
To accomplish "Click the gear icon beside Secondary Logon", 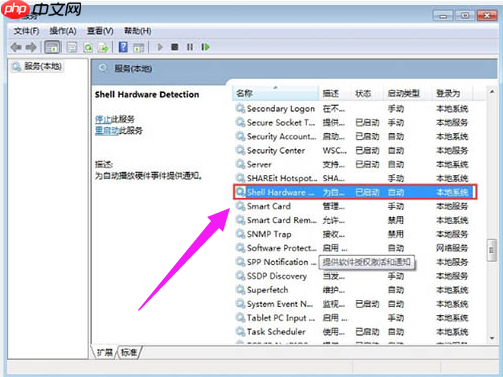I will [240, 108].
